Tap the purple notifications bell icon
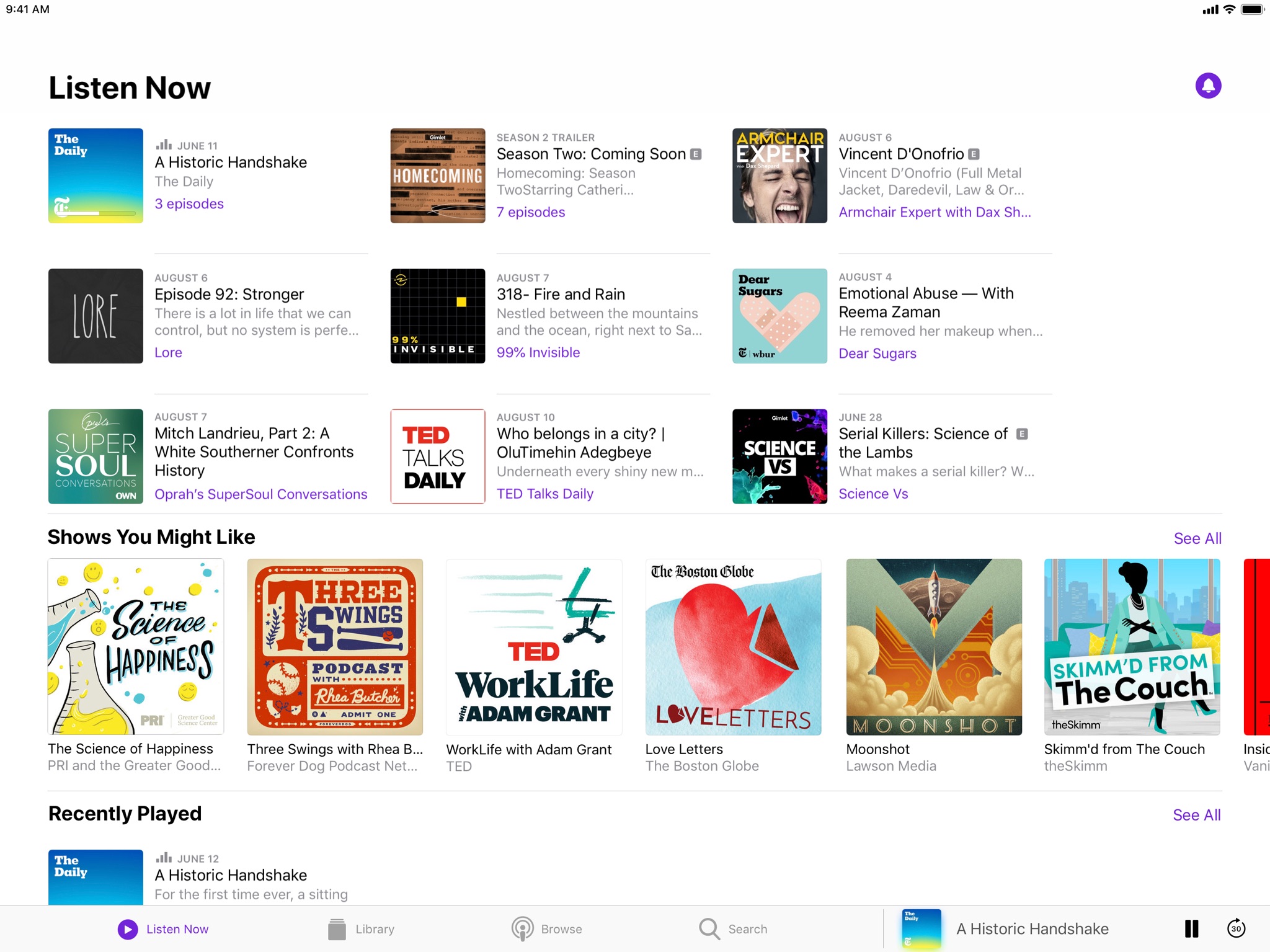 1208,86
